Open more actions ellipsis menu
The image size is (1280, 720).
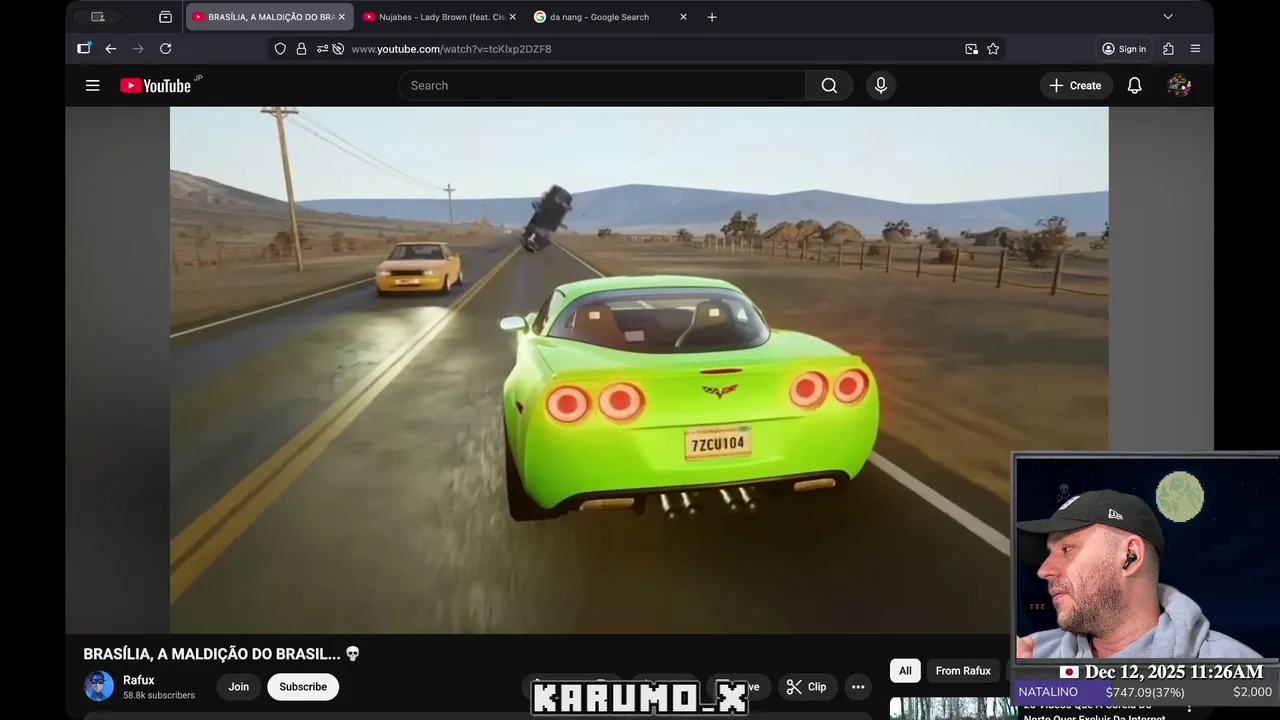pos(858,687)
